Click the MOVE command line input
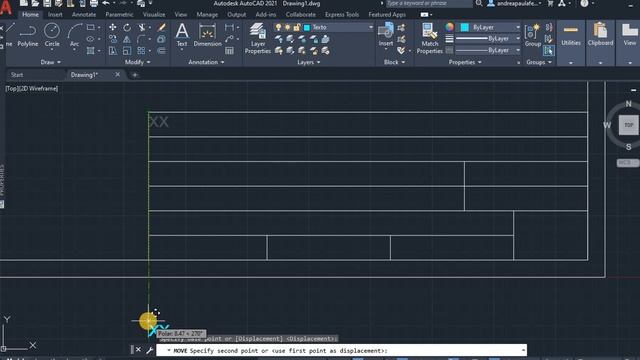The width and height of the screenshot is (640, 360). pyautogui.click(x=341, y=350)
